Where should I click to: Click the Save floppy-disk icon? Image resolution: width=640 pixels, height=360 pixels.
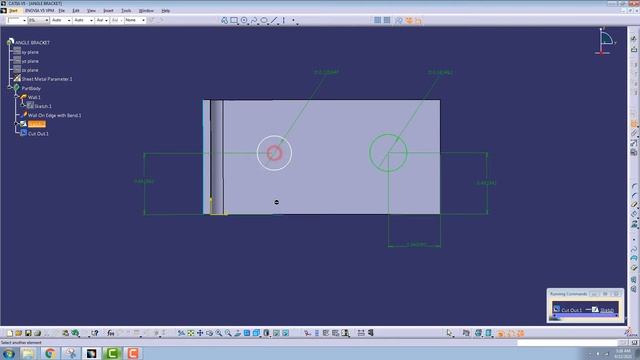(28, 333)
